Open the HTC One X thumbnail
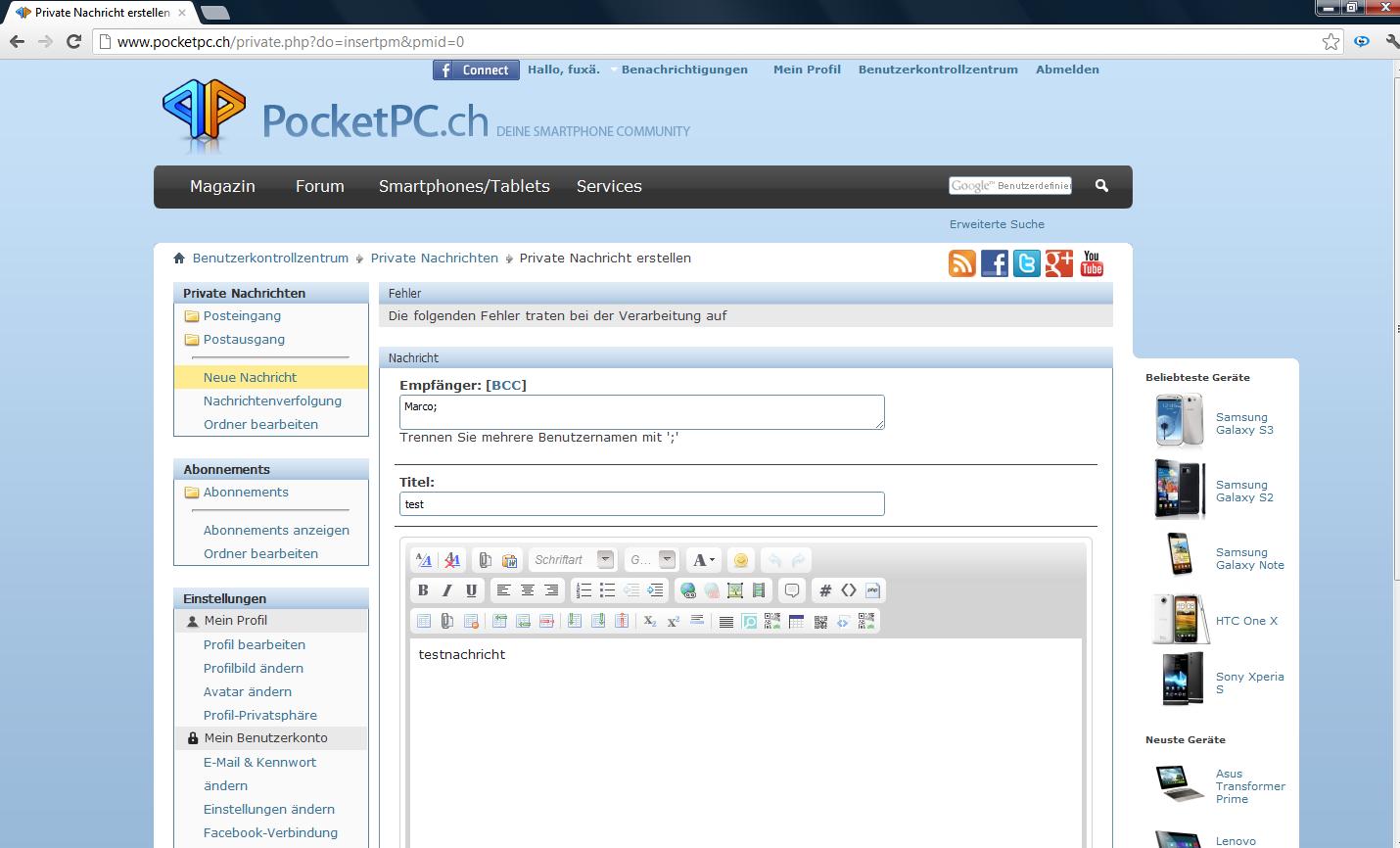The image size is (1400, 848). pos(1179,619)
